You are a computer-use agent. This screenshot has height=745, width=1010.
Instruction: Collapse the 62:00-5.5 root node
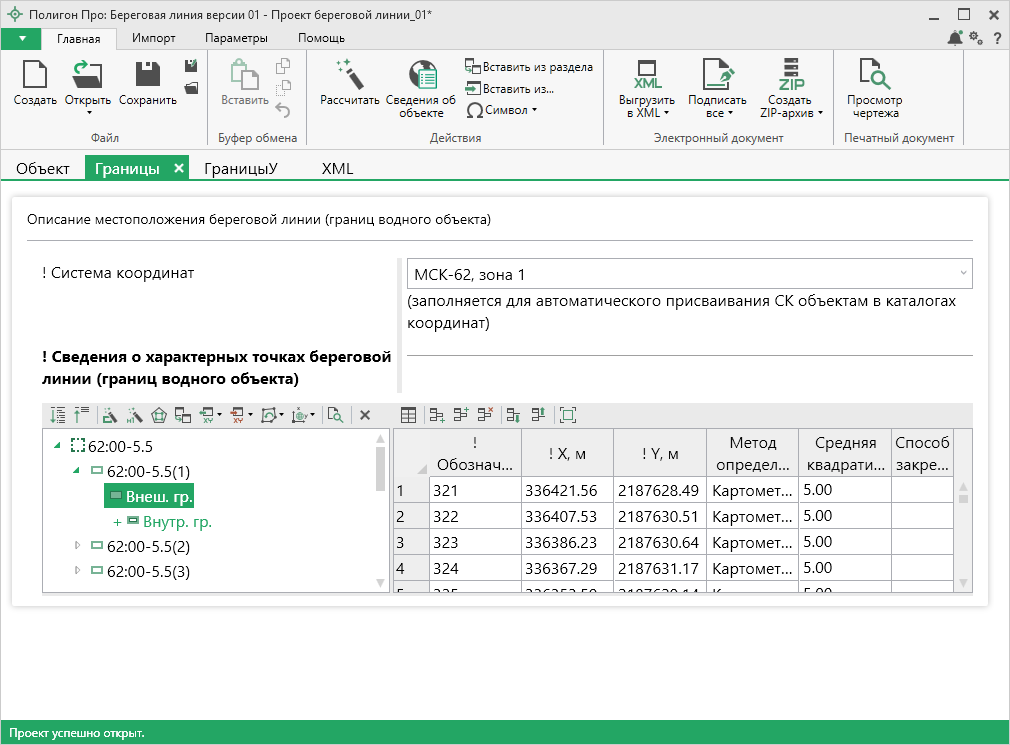point(59,446)
